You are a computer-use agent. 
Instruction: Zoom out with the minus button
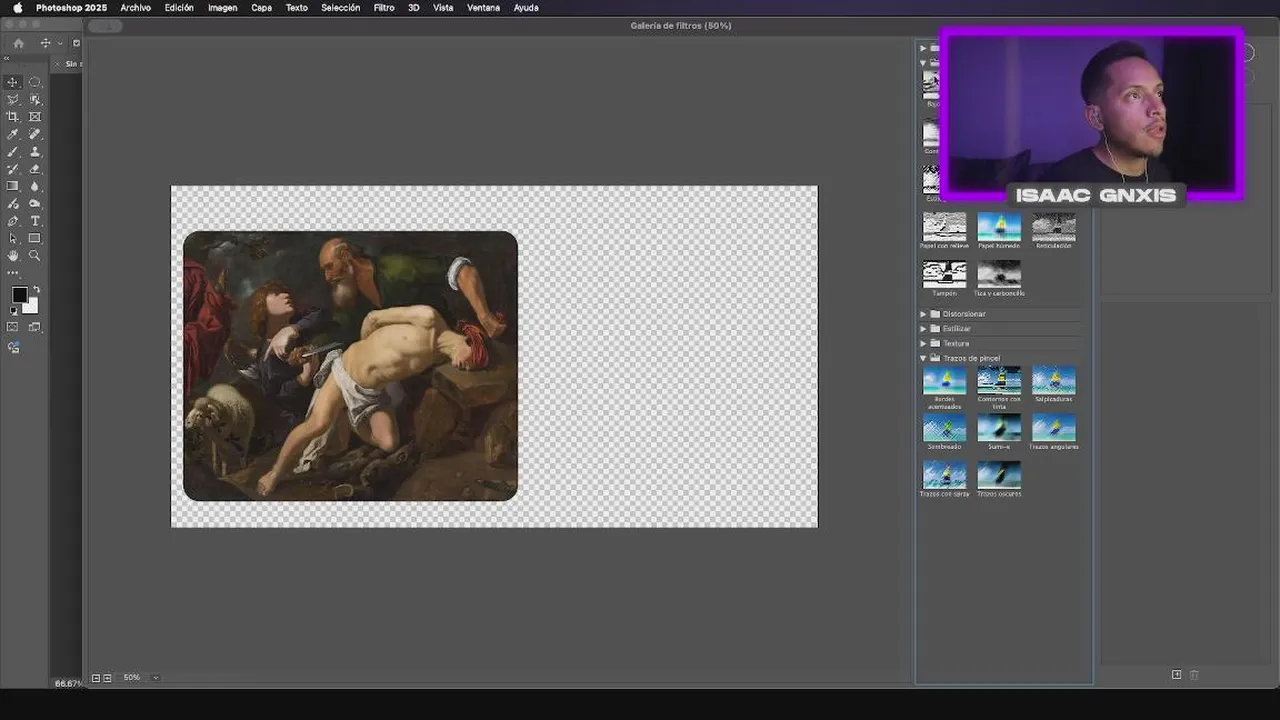[x=96, y=678]
